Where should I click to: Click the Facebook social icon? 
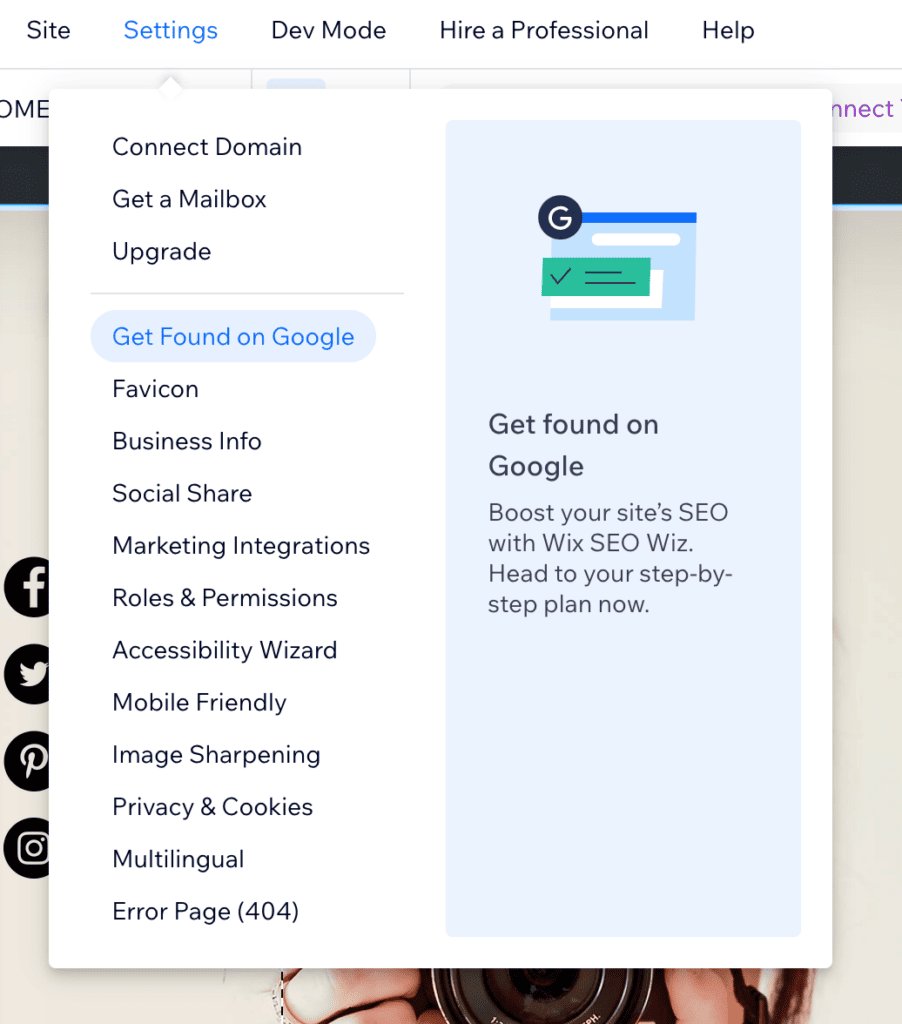(27, 587)
